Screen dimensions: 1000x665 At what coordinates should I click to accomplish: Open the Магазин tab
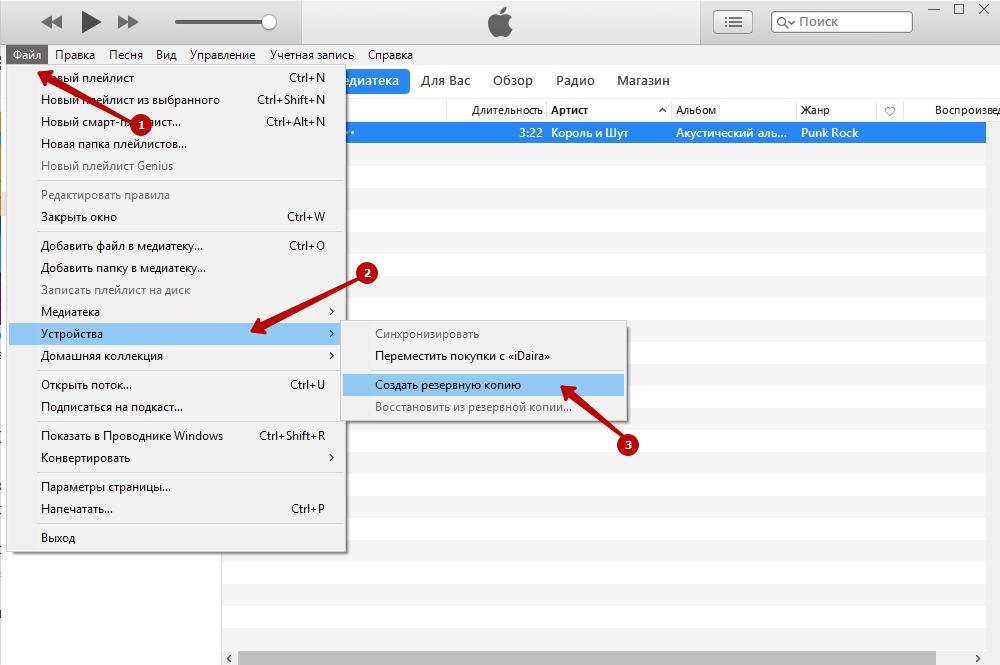643,81
